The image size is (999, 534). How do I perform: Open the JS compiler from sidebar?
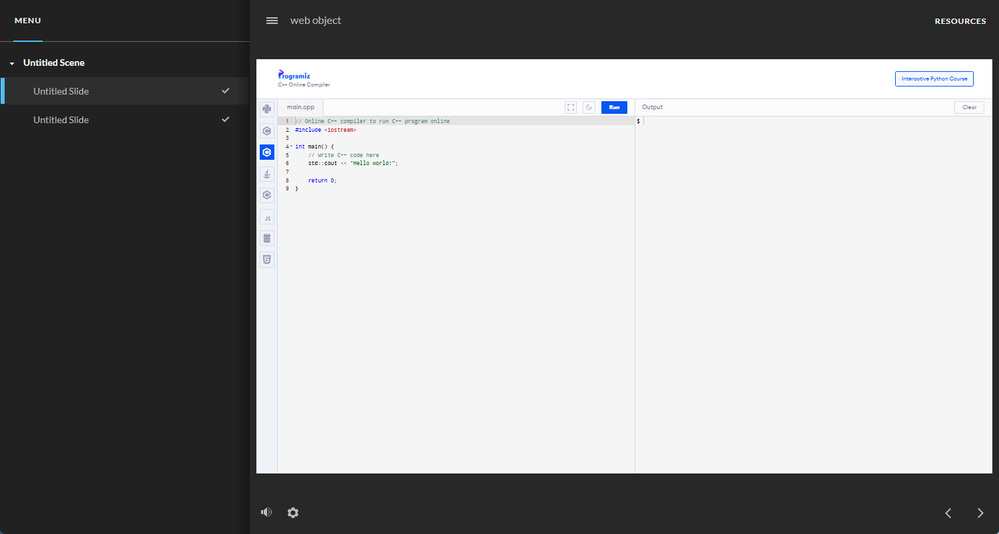point(267,217)
